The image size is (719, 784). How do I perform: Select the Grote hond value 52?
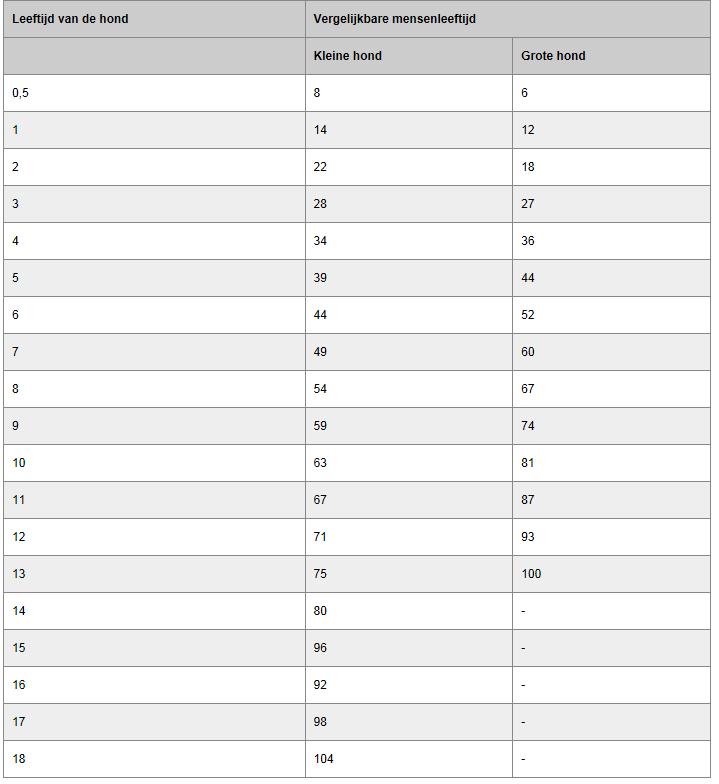point(528,315)
